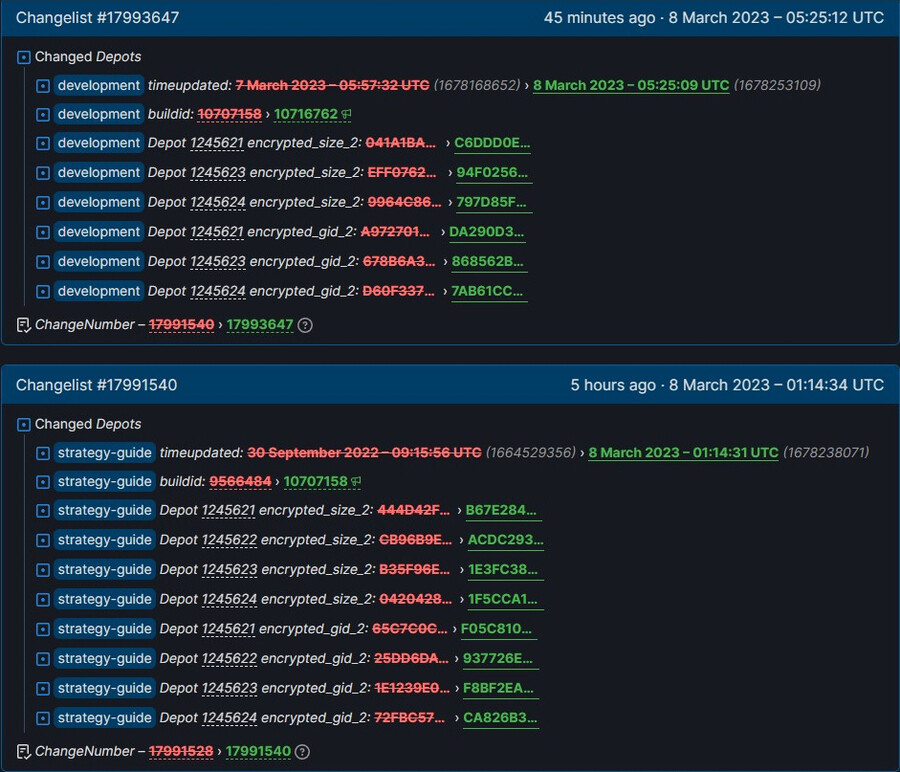Click the Changed Depots icon in Changelist #17993647
This screenshot has height=772, width=900.
point(22,57)
